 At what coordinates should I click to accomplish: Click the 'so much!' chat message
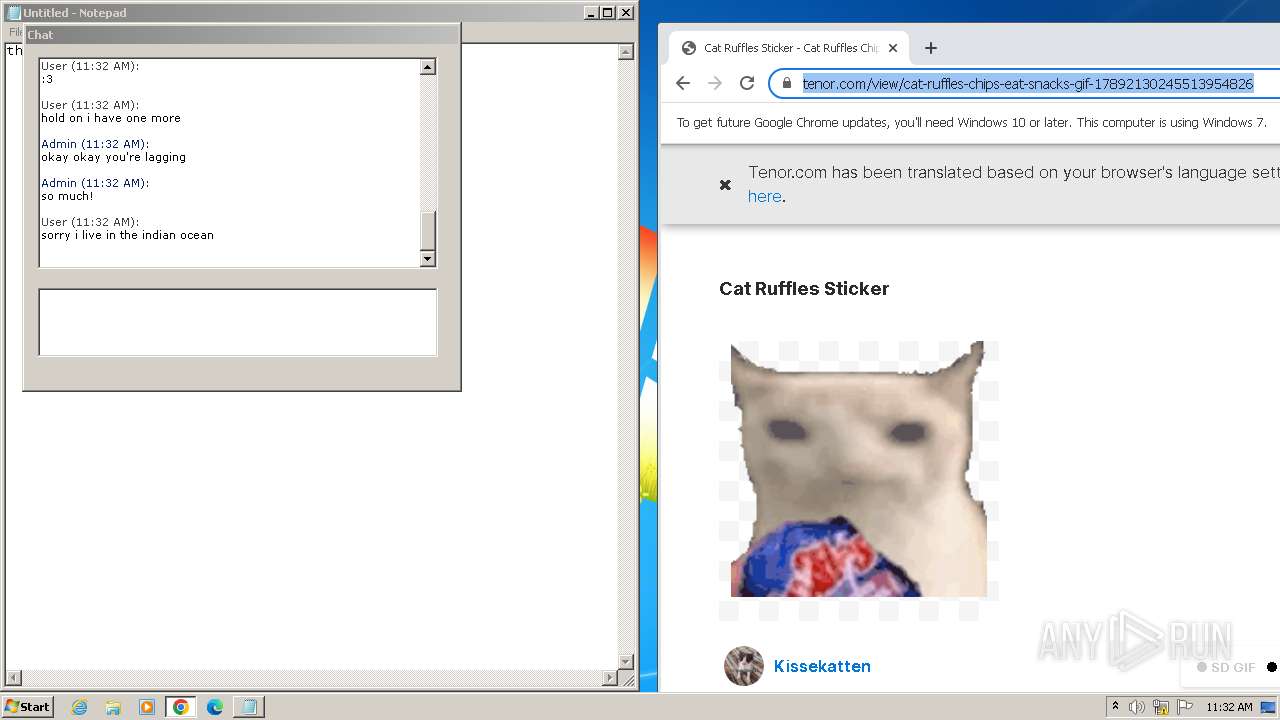click(67, 196)
